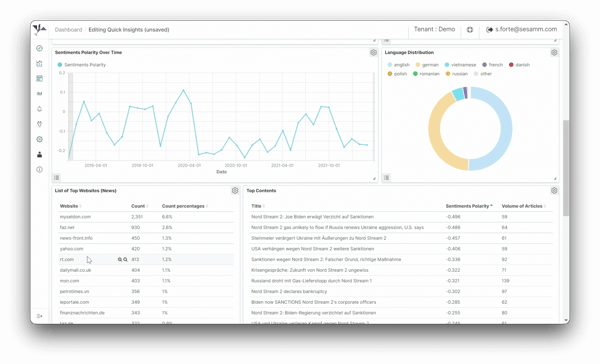Expand the sidebar with the bottom collapse icon
Screen dimensions: 600x364
tap(39, 316)
